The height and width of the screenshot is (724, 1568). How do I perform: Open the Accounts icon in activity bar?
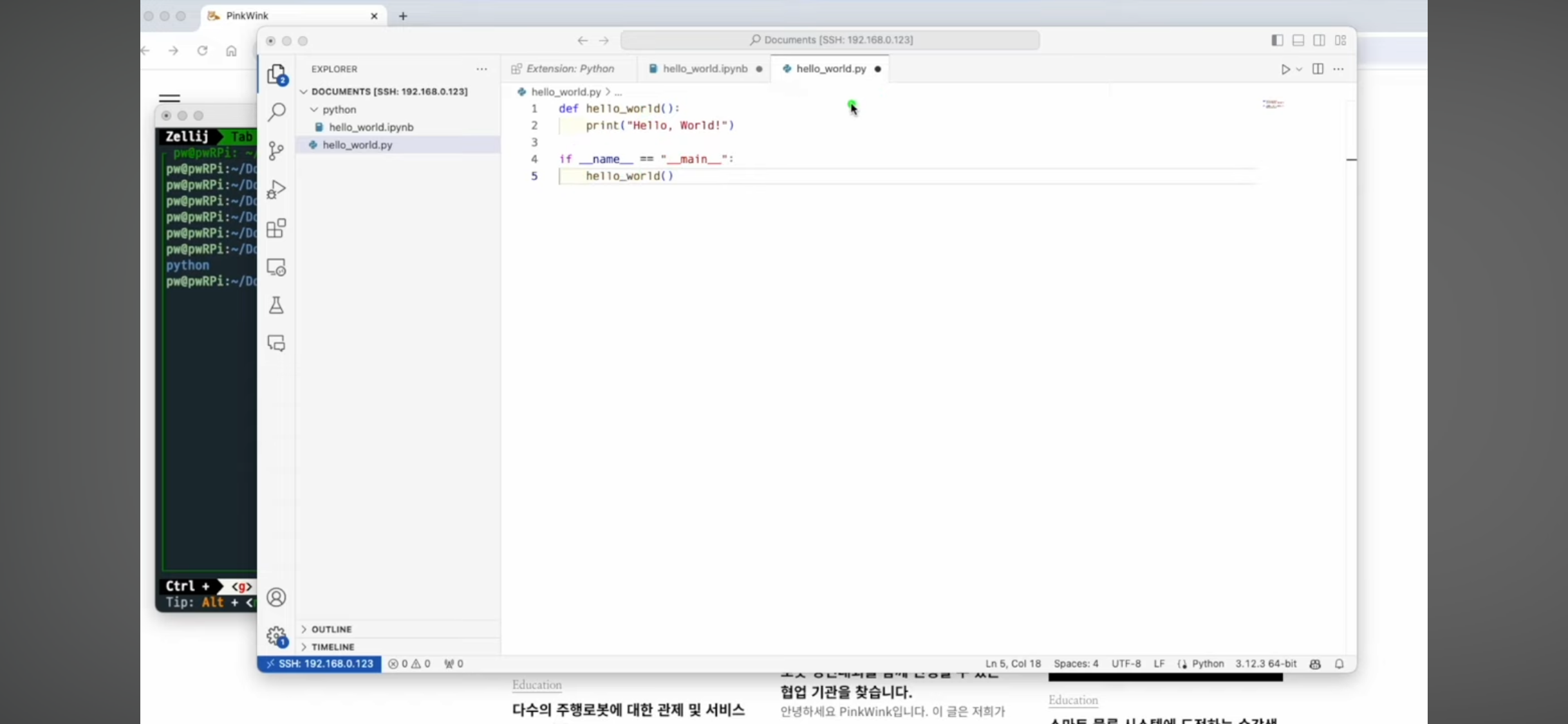tap(276, 597)
